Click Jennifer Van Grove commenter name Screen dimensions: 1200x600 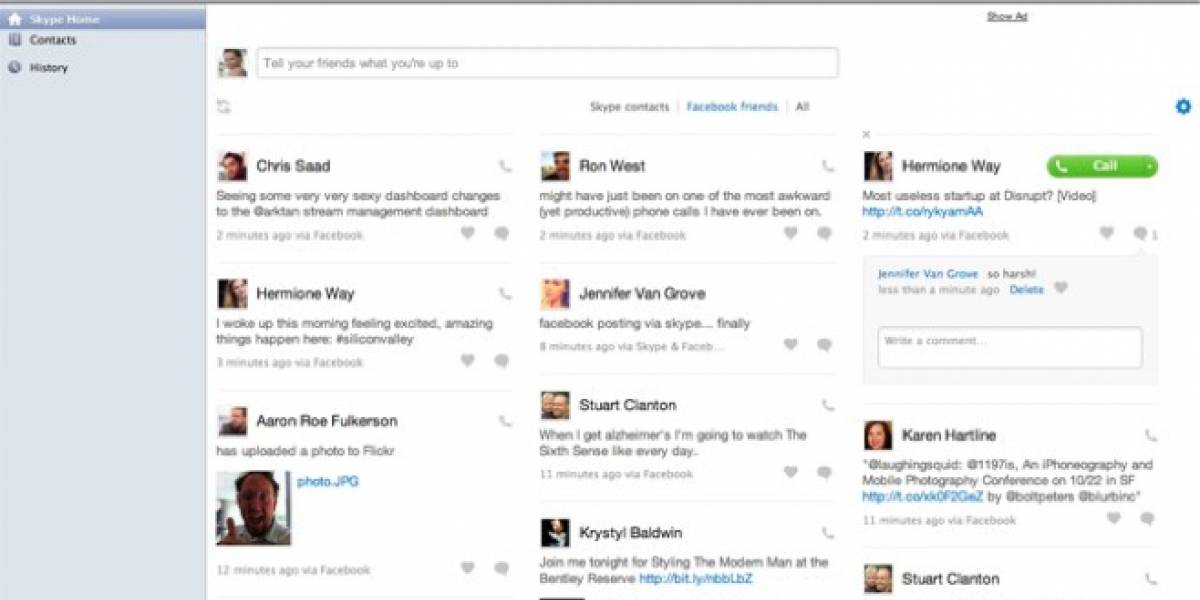pyautogui.click(x=927, y=273)
